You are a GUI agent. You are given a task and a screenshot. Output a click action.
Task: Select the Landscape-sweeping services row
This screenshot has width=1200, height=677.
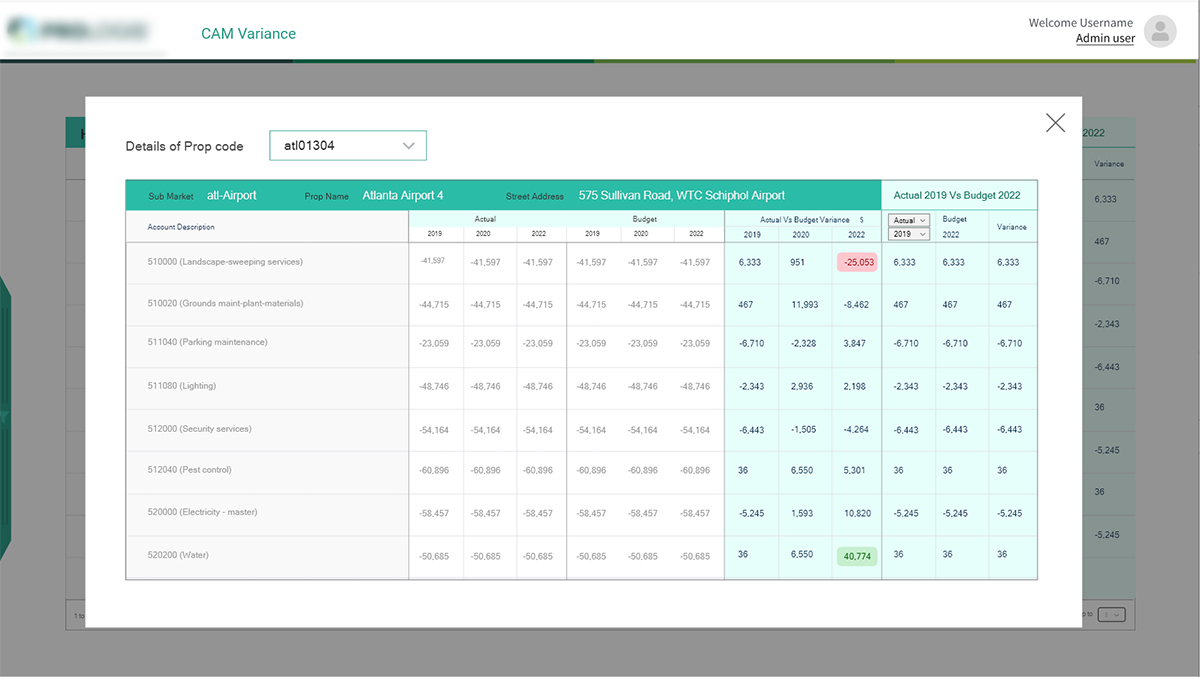click(x=225, y=262)
